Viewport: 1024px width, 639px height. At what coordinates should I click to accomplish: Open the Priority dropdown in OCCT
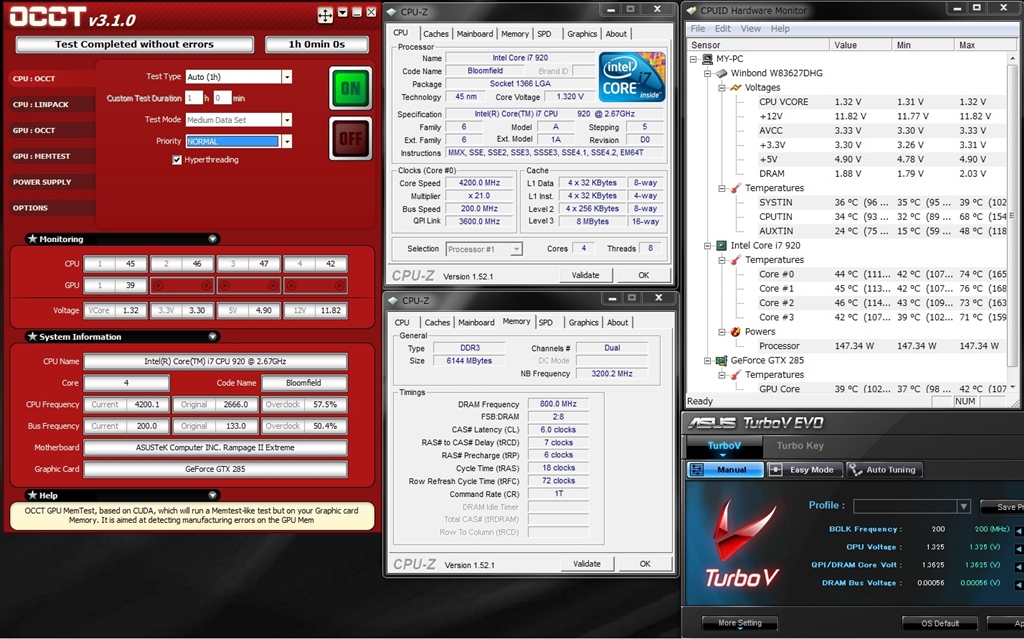286,142
